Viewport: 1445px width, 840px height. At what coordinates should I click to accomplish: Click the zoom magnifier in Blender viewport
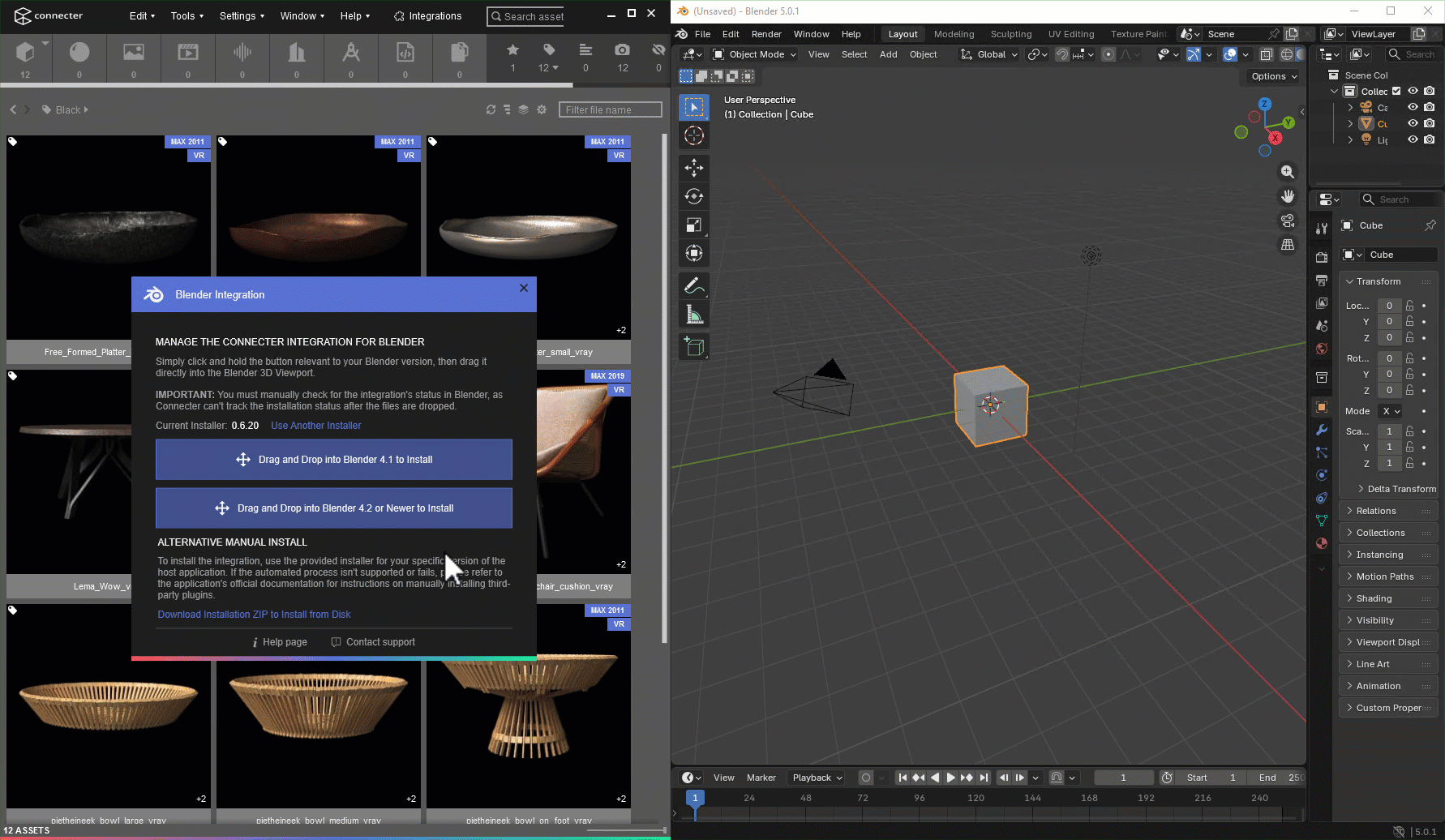click(x=1288, y=172)
